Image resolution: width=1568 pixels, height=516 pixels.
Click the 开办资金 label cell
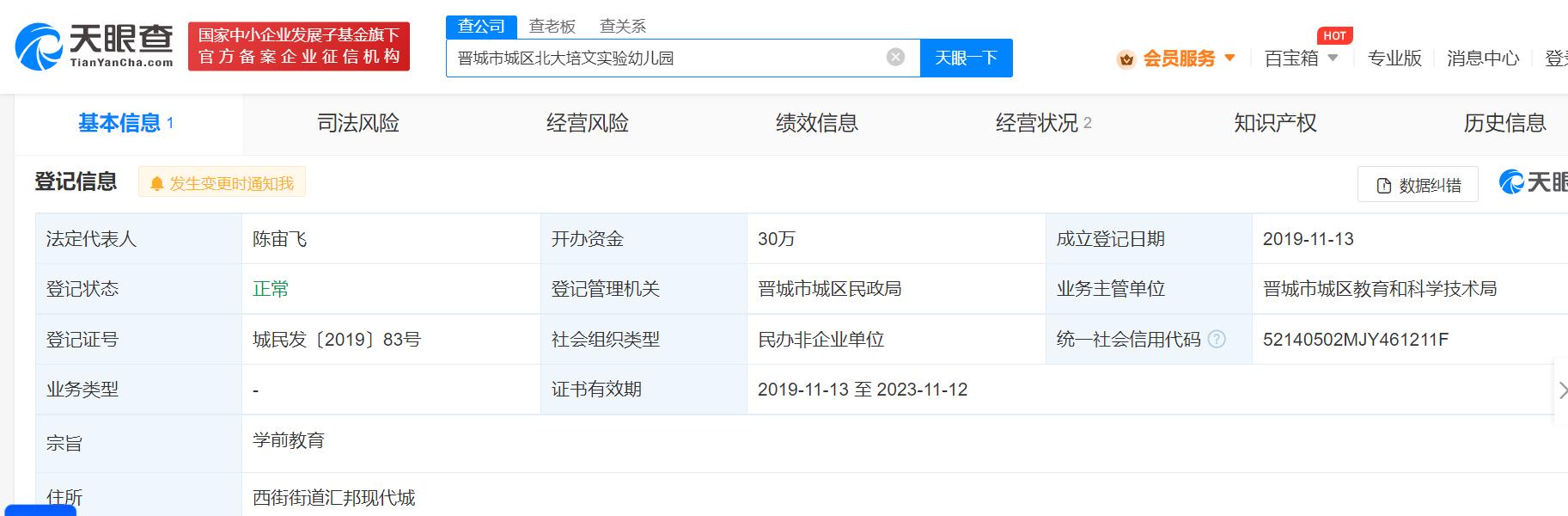644,239
